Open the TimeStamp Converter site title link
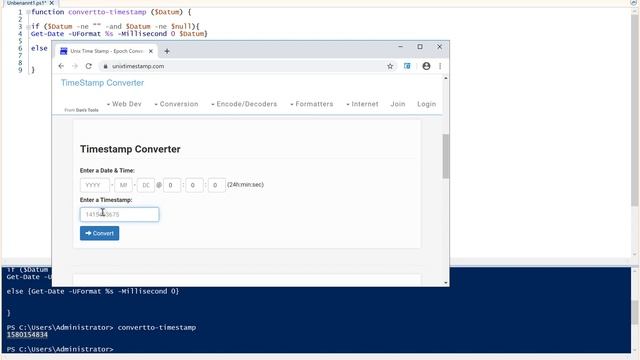The width and height of the screenshot is (640, 360). (102, 83)
